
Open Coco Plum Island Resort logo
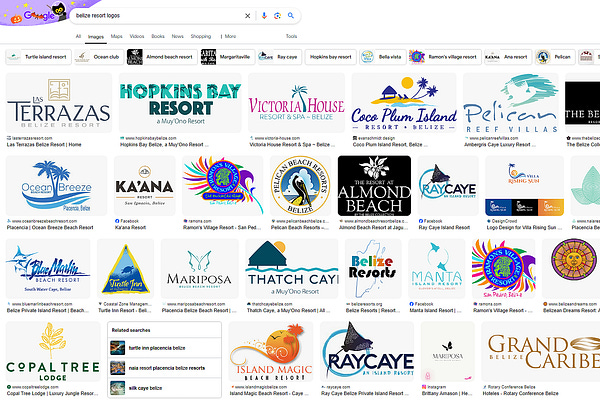coord(404,103)
